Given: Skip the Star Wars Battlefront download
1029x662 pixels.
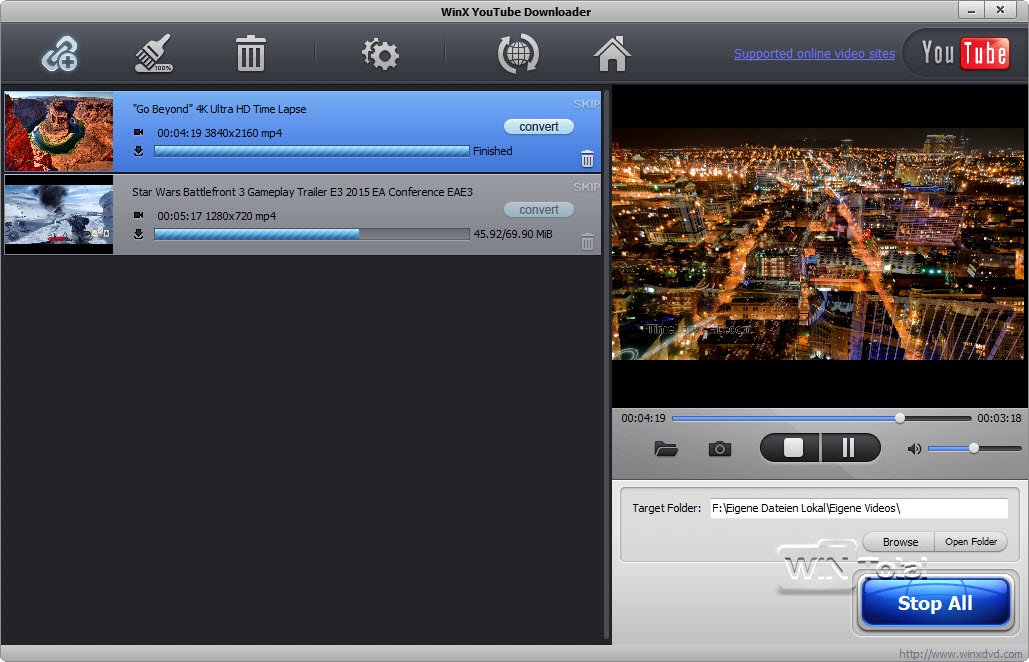Looking at the screenshot, I should tap(586, 187).
